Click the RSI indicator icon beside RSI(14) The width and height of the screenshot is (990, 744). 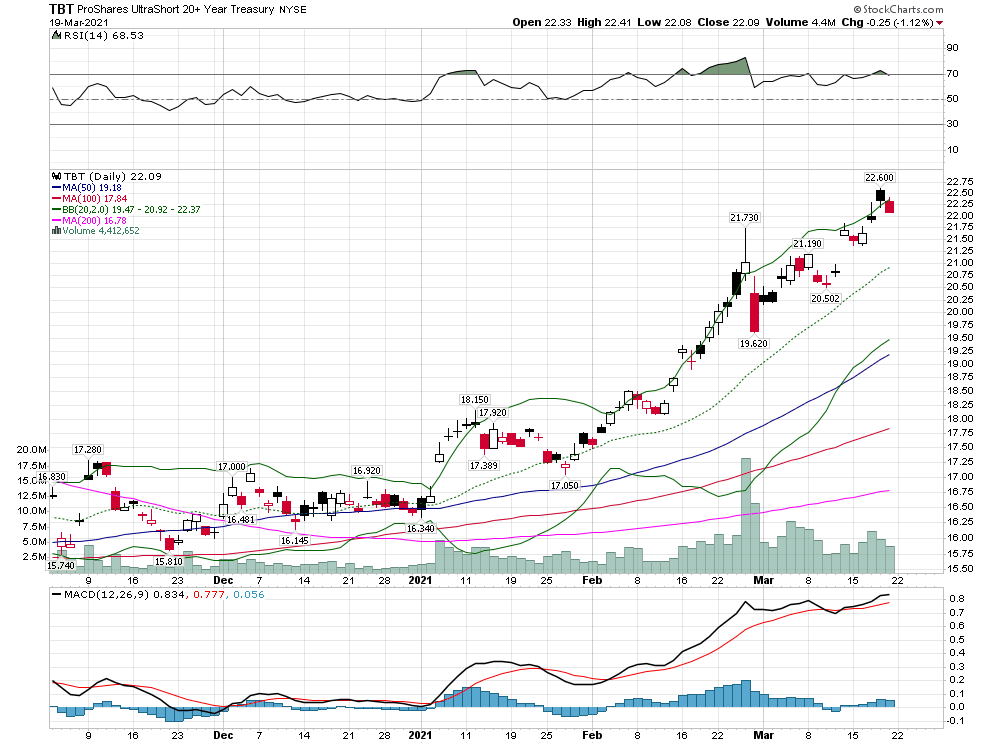click(57, 35)
